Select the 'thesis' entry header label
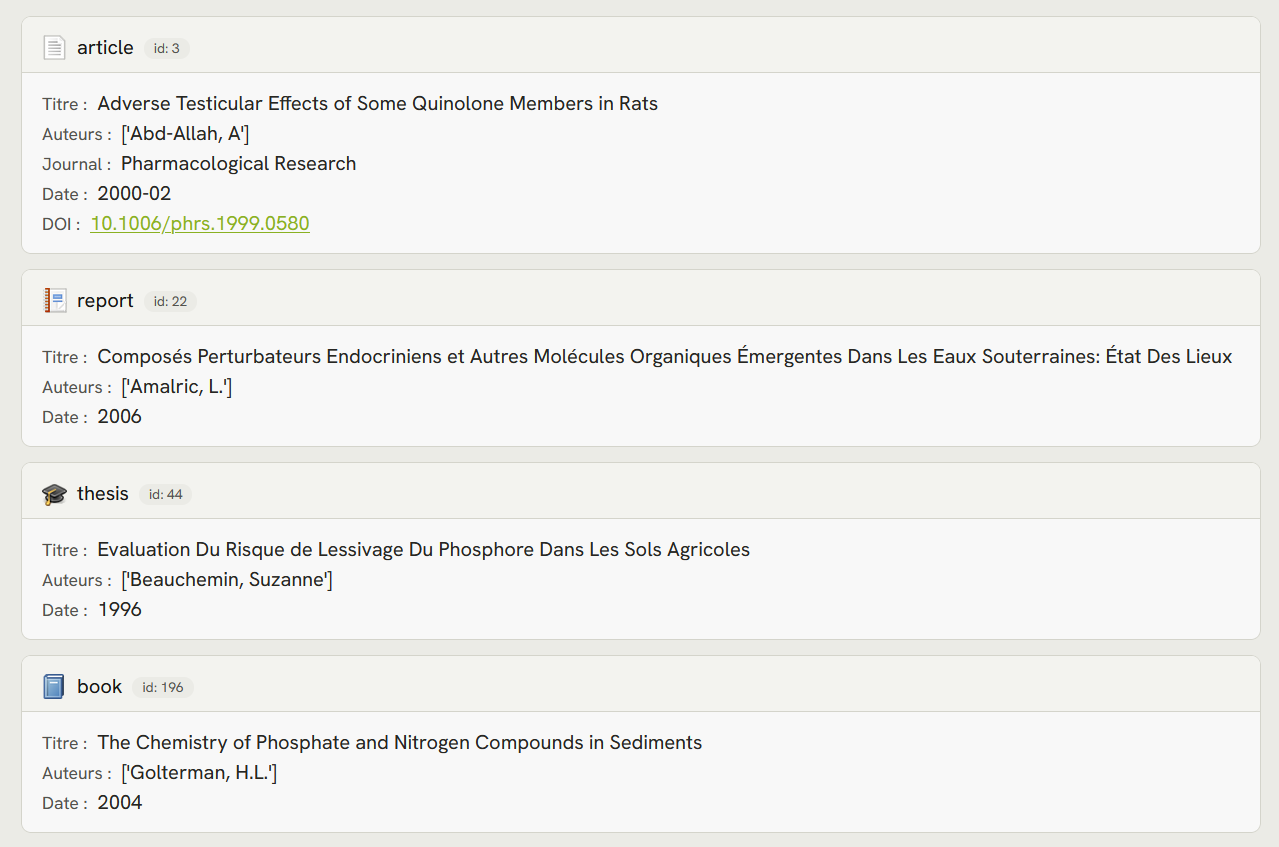This screenshot has width=1279, height=847. pyautogui.click(x=103, y=494)
